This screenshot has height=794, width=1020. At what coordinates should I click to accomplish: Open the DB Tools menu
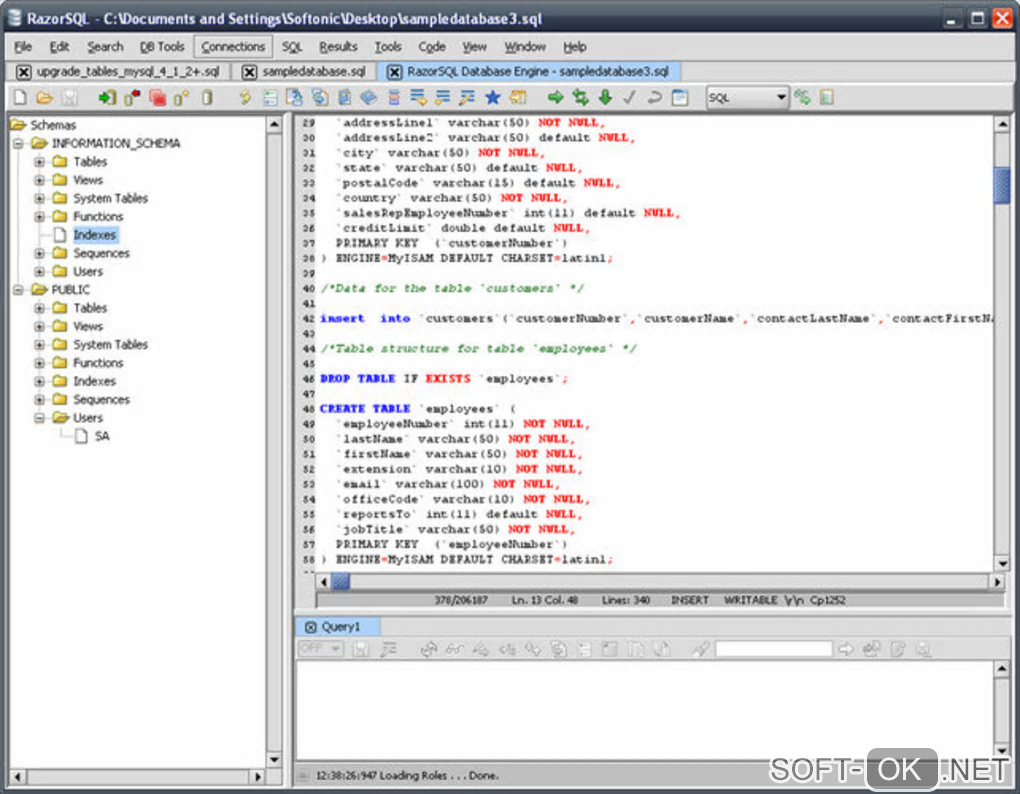point(161,46)
